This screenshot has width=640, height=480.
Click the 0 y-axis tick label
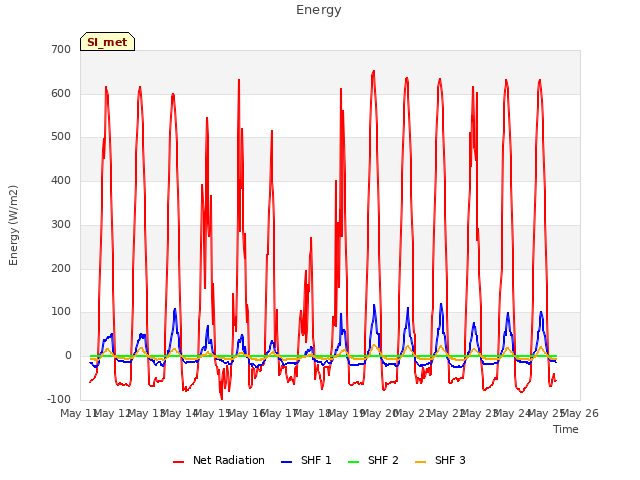[68, 356]
